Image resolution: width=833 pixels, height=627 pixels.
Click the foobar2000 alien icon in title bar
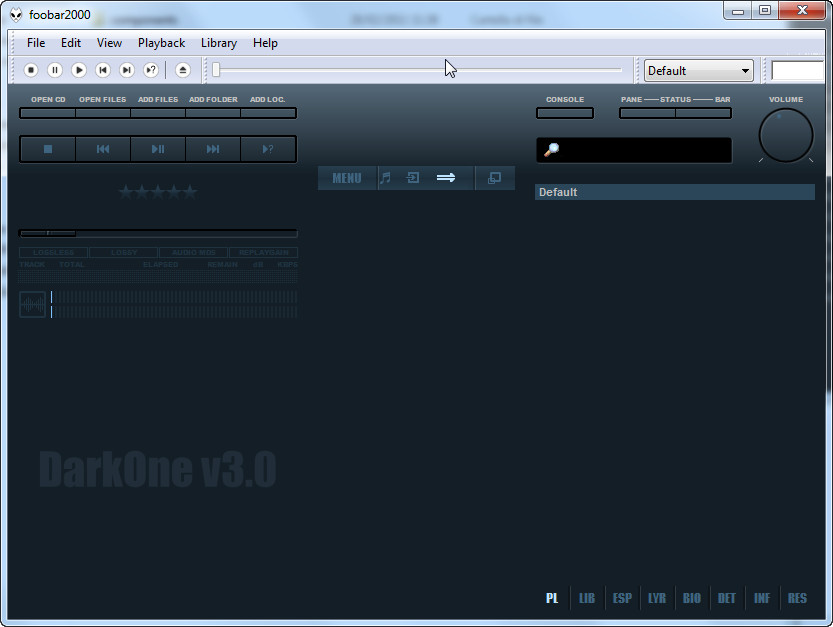(16, 14)
